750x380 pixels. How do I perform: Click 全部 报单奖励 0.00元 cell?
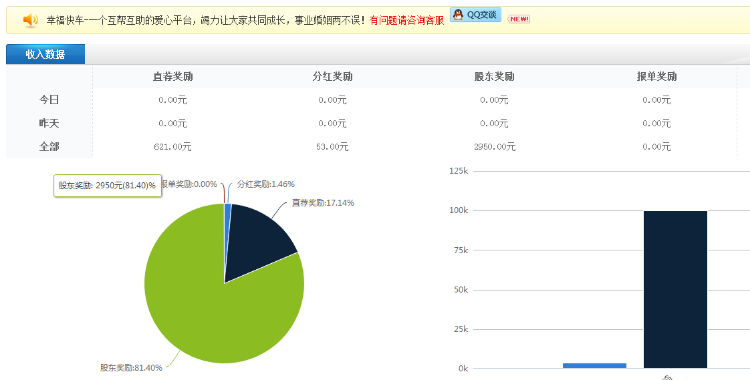656,147
